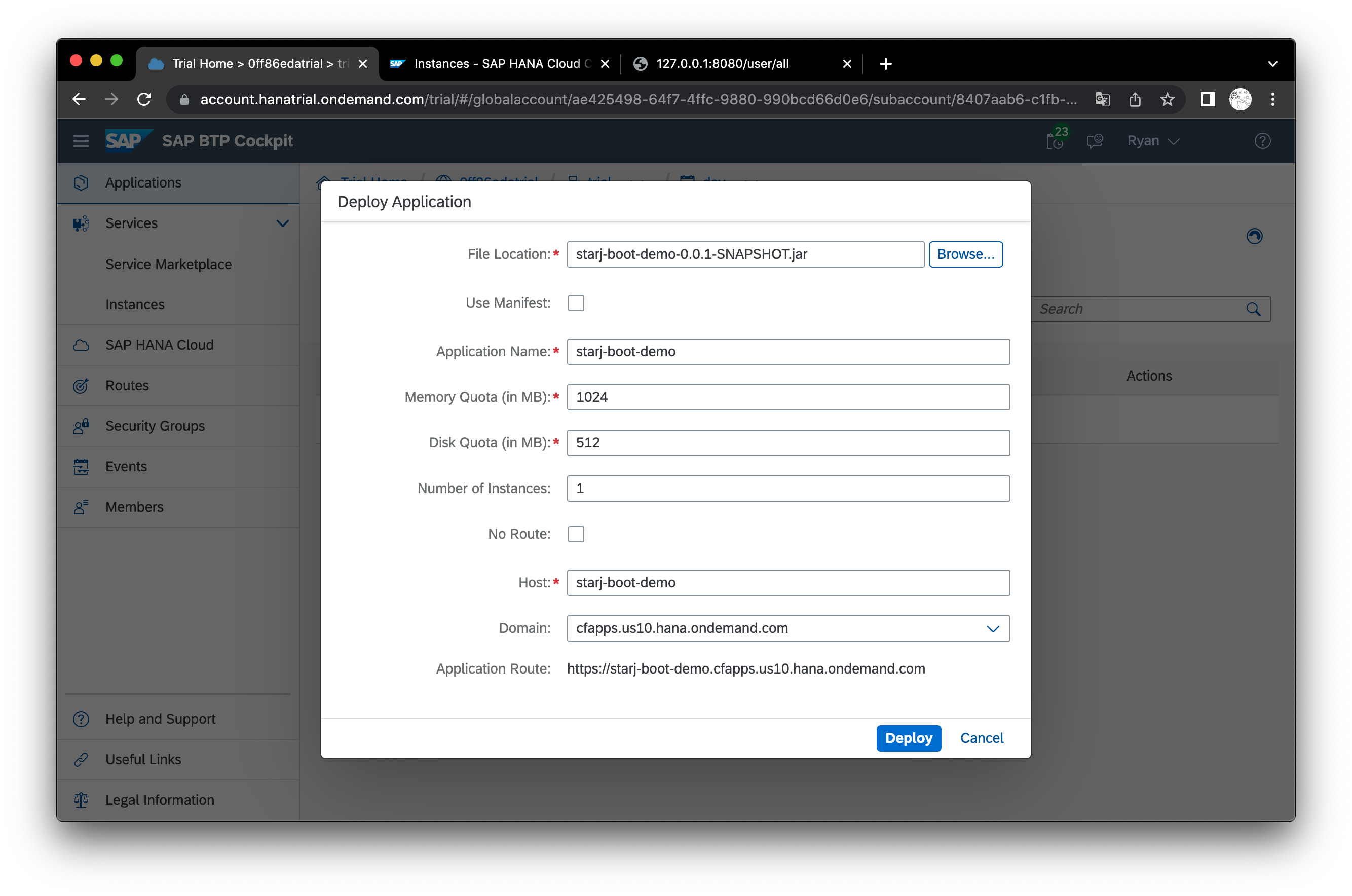
Task: Click the Google Translate icon in address bar
Action: click(1102, 99)
